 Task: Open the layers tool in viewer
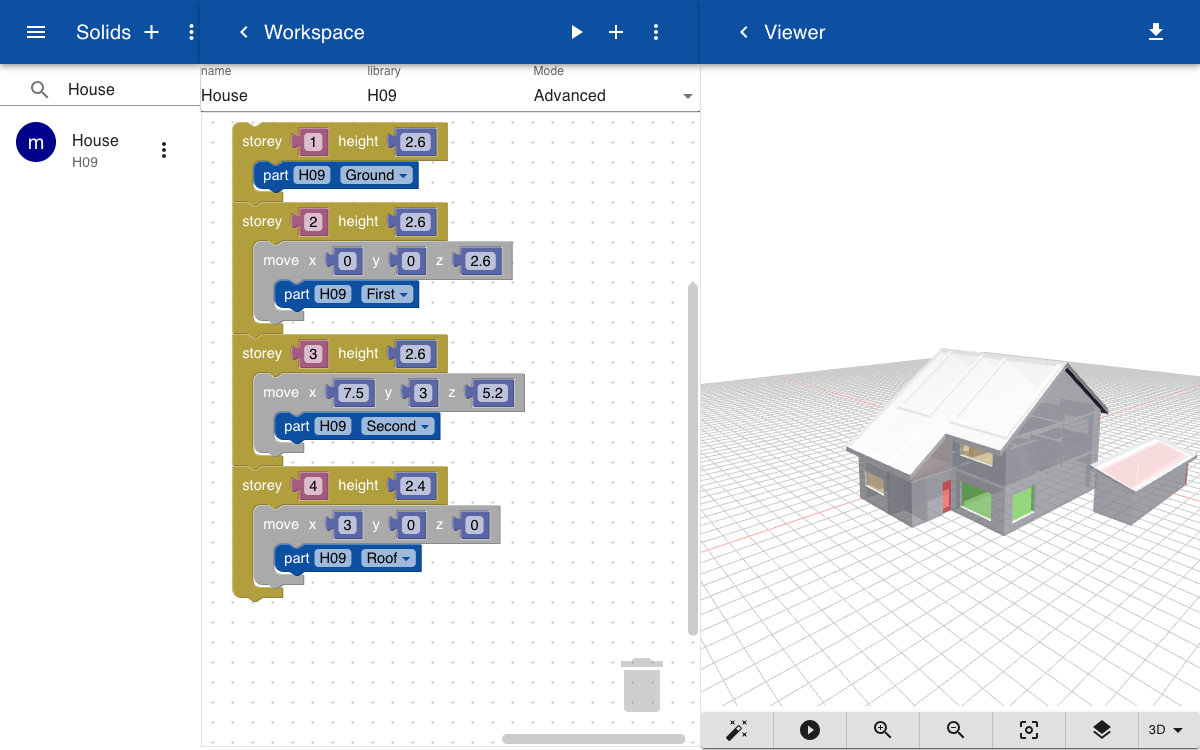(1102, 730)
